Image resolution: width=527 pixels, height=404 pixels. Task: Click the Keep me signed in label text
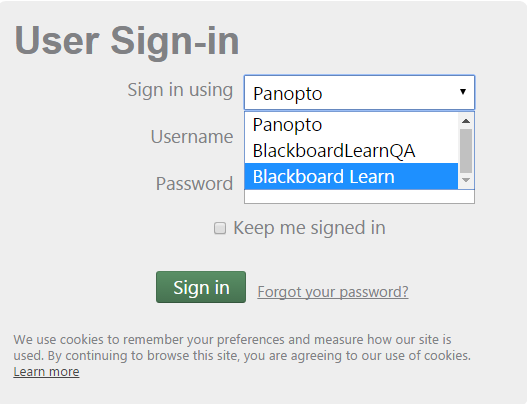coord(309,228)
